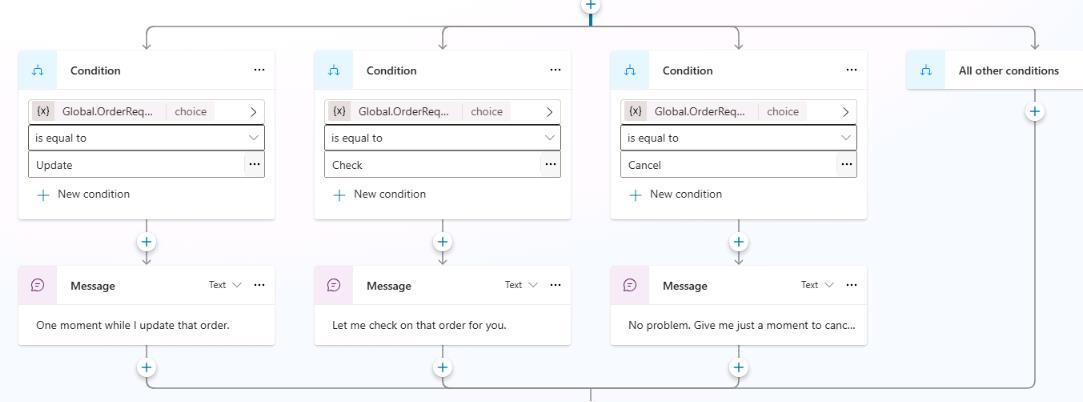Viewport: 1083px width, 402px height.
Task: Add a node under All other conditions
Action: tap(1035, 112)
